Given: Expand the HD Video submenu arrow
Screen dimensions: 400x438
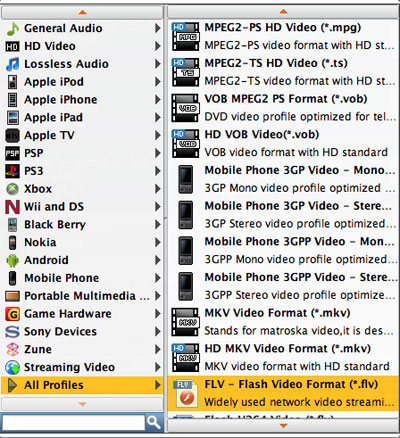Looking at the screenshot, I should [158, 46].
